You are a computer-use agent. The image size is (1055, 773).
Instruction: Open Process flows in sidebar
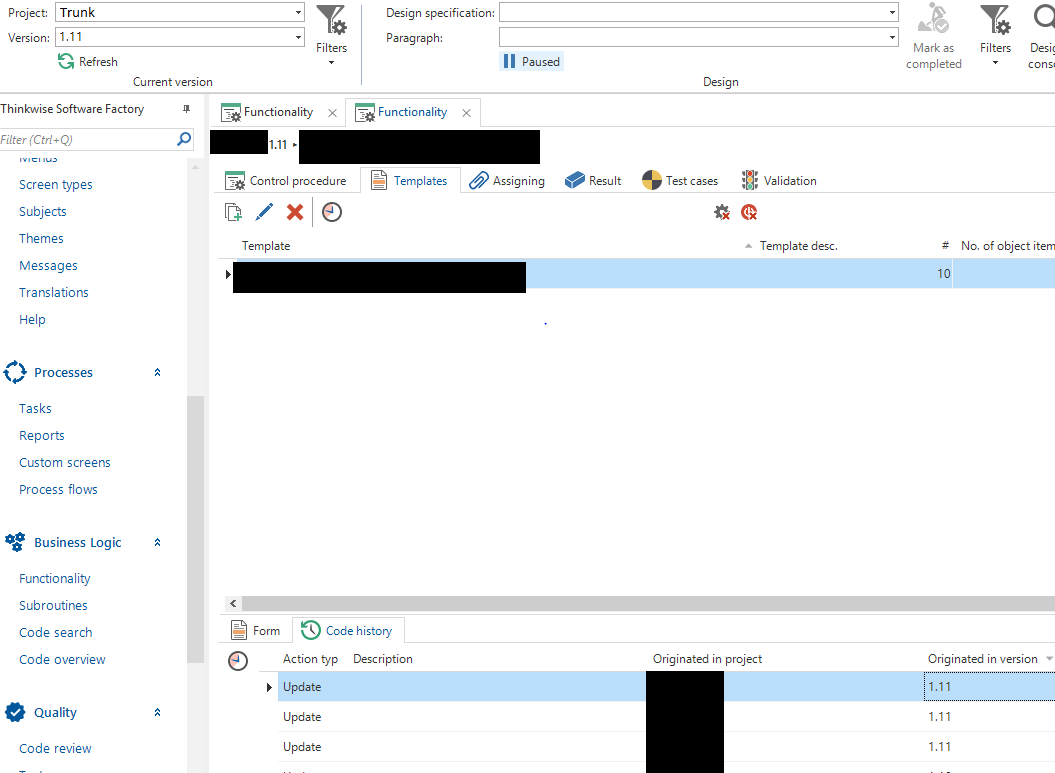coord(58,489)
